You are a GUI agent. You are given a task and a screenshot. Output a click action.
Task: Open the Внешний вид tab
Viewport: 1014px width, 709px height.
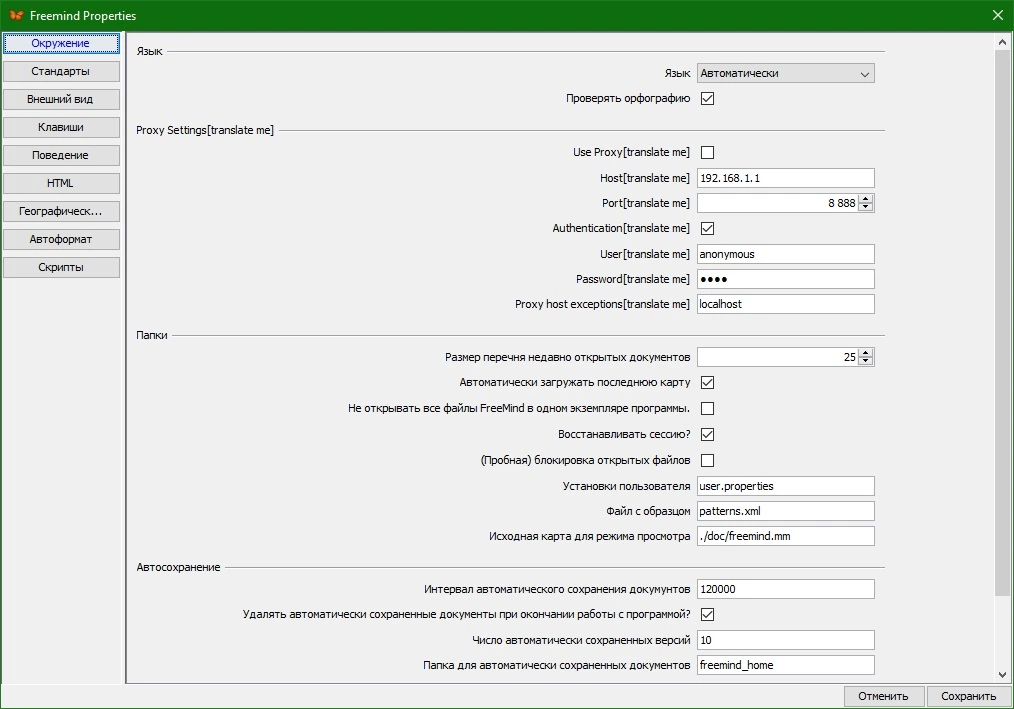click(61, 99)
